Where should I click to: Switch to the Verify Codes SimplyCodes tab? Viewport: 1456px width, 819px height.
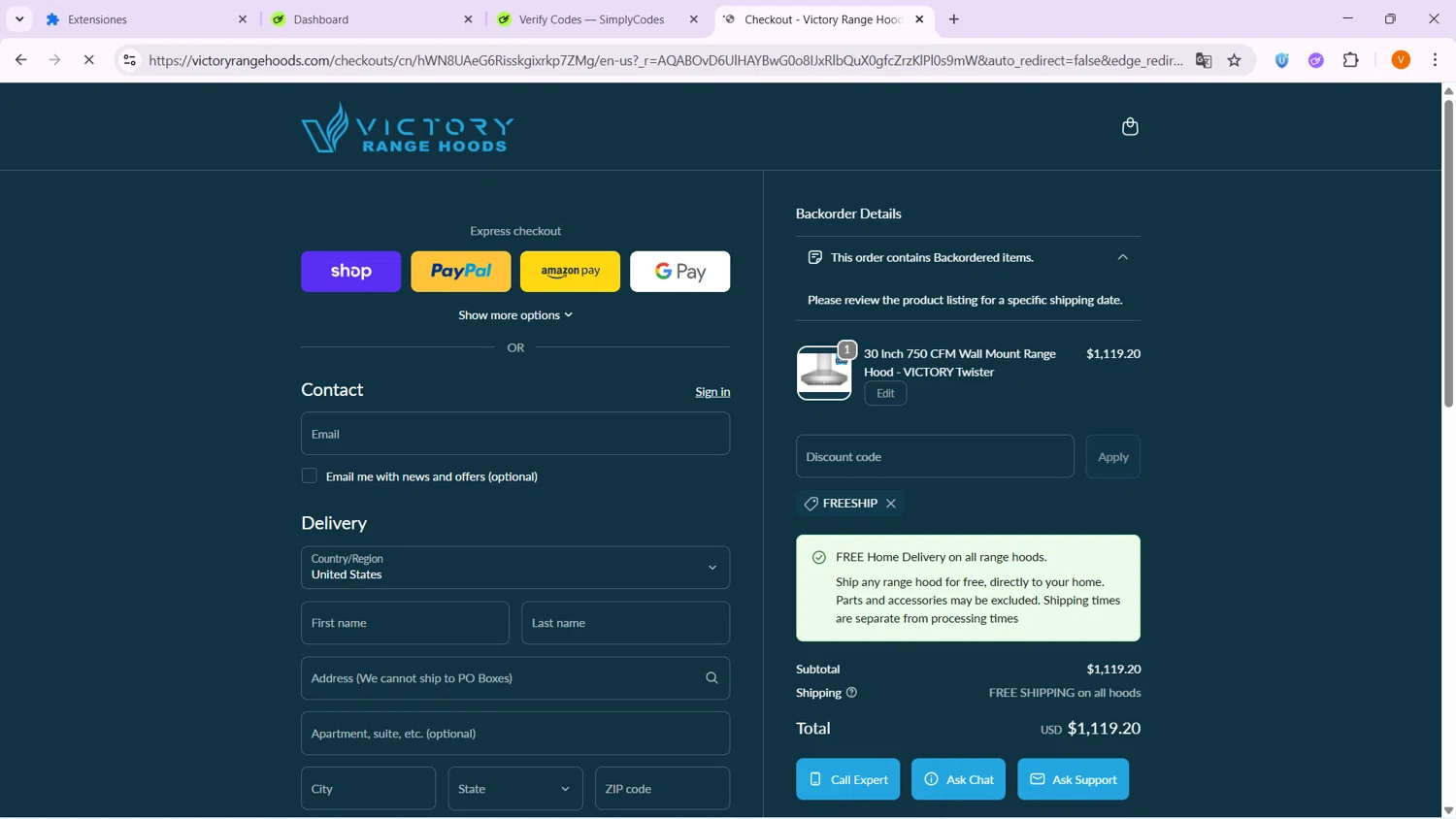(598, 19)
